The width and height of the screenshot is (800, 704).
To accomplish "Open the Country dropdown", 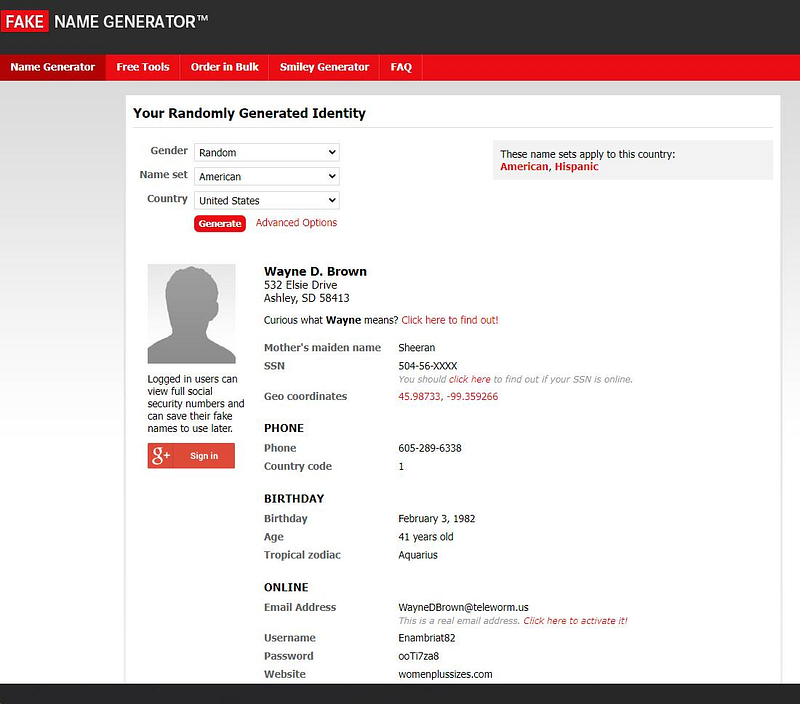I will (x=267, y=200).
